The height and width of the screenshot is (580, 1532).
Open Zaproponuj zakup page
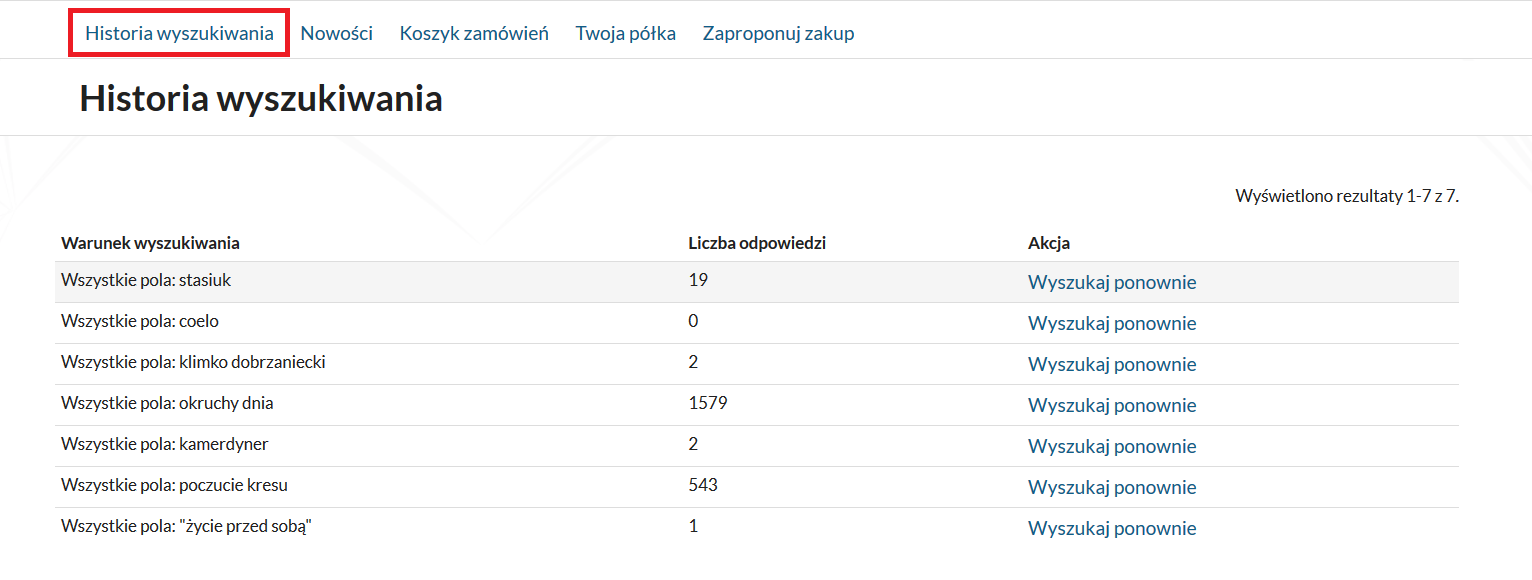point(778,33)
